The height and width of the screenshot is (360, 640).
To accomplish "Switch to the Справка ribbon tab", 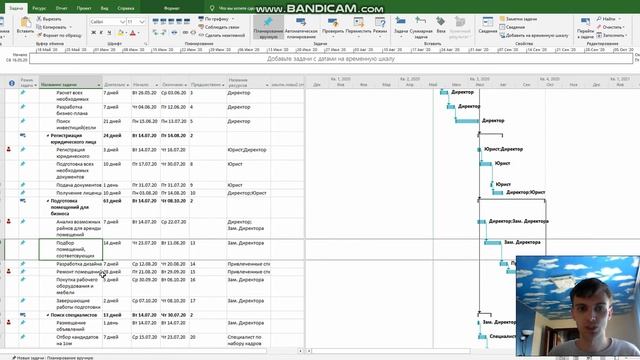I will [126, 8].
